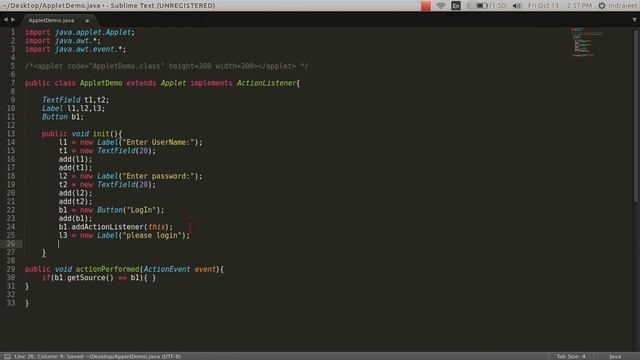
Task: Click 'AppletDemo' class name in declaration
Action: tap(101, 83)
